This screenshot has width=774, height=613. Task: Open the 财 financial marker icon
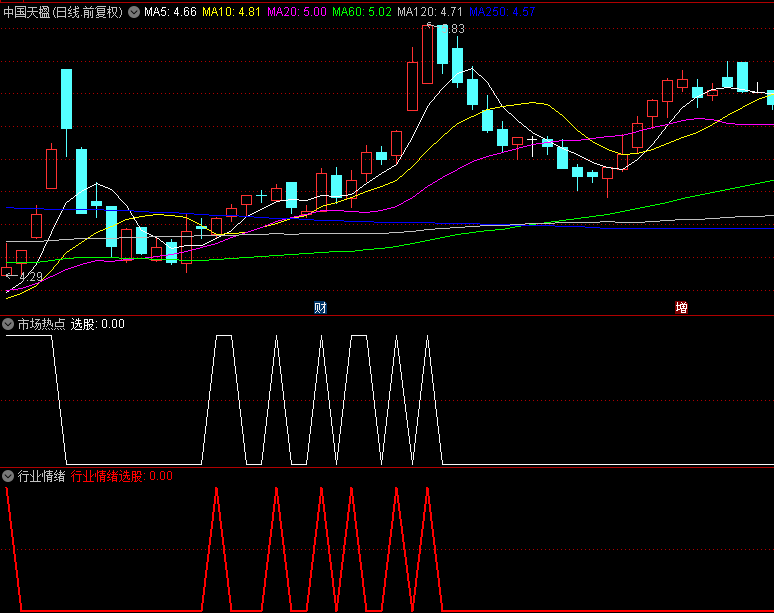320,308
